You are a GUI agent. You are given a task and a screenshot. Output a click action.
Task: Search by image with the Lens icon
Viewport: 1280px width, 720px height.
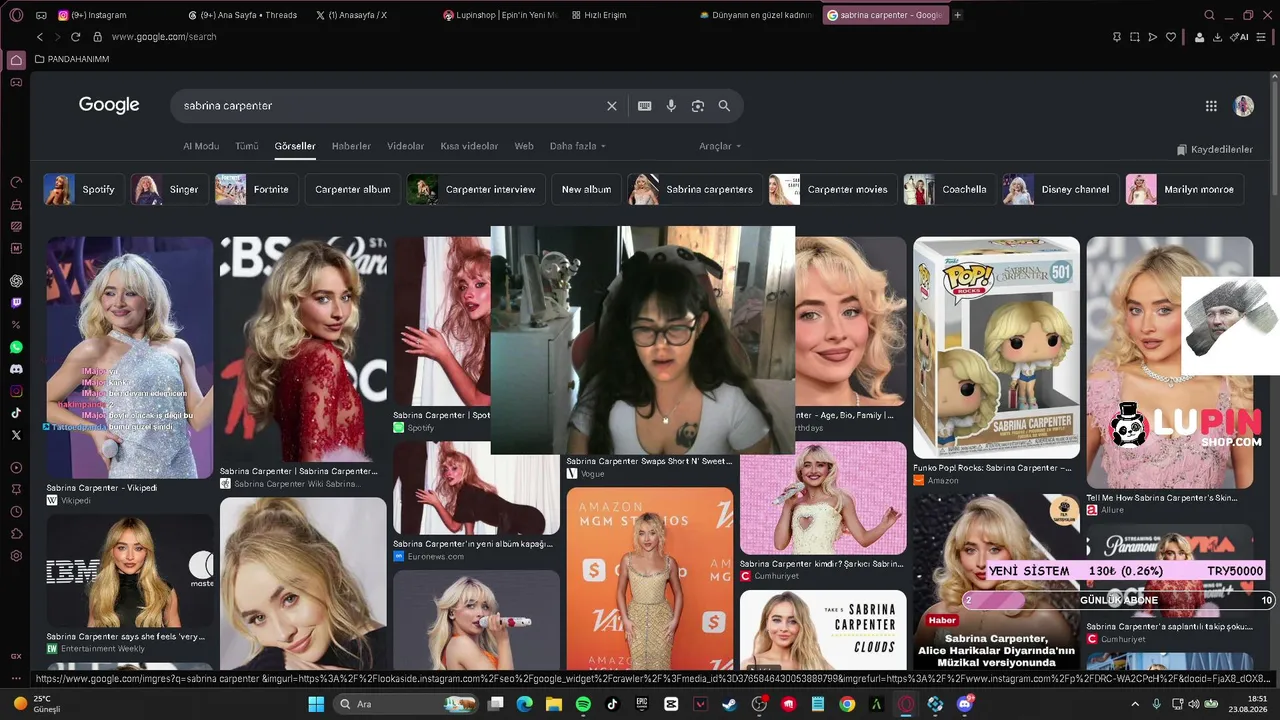pyautogui.click(x=698, y=106)
